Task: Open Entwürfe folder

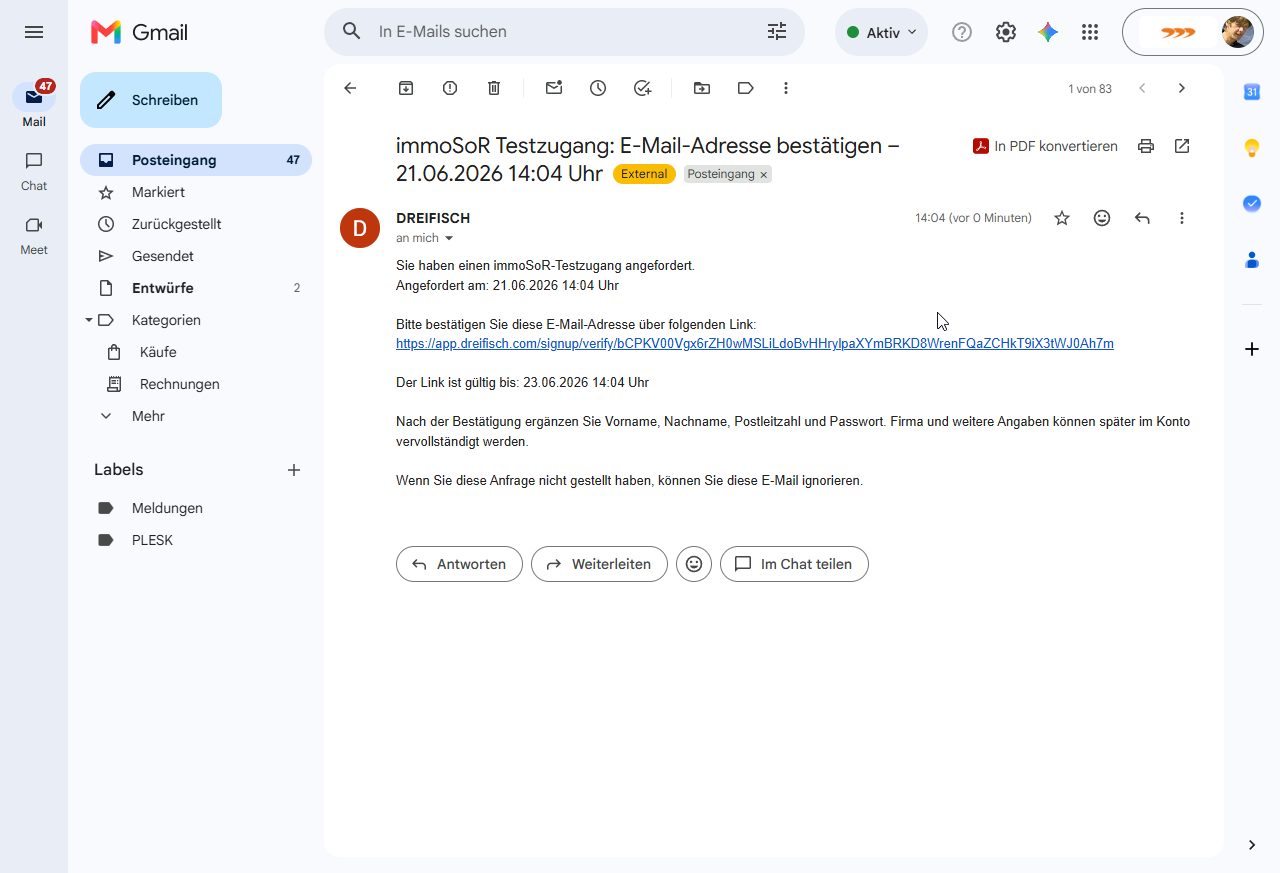Action: click(x=196, y=288)
